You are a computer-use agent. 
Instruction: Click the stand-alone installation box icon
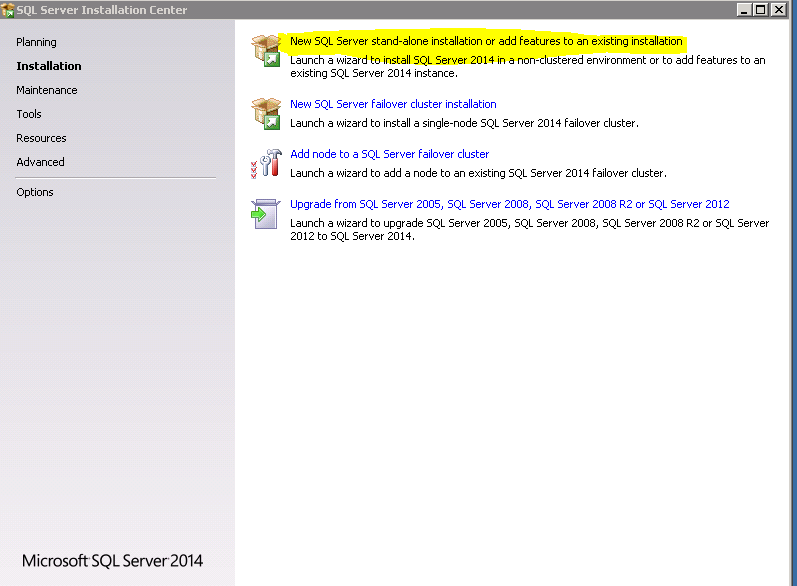(x=266, y=51)
